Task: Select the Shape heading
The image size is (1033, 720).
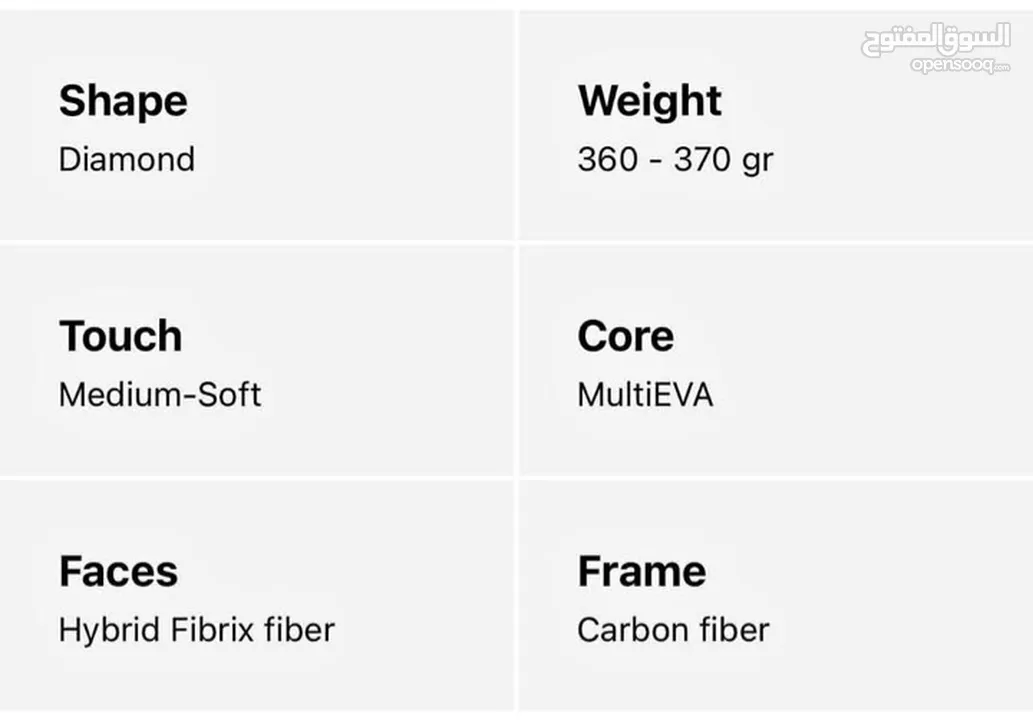Action: tap(123, 101)
